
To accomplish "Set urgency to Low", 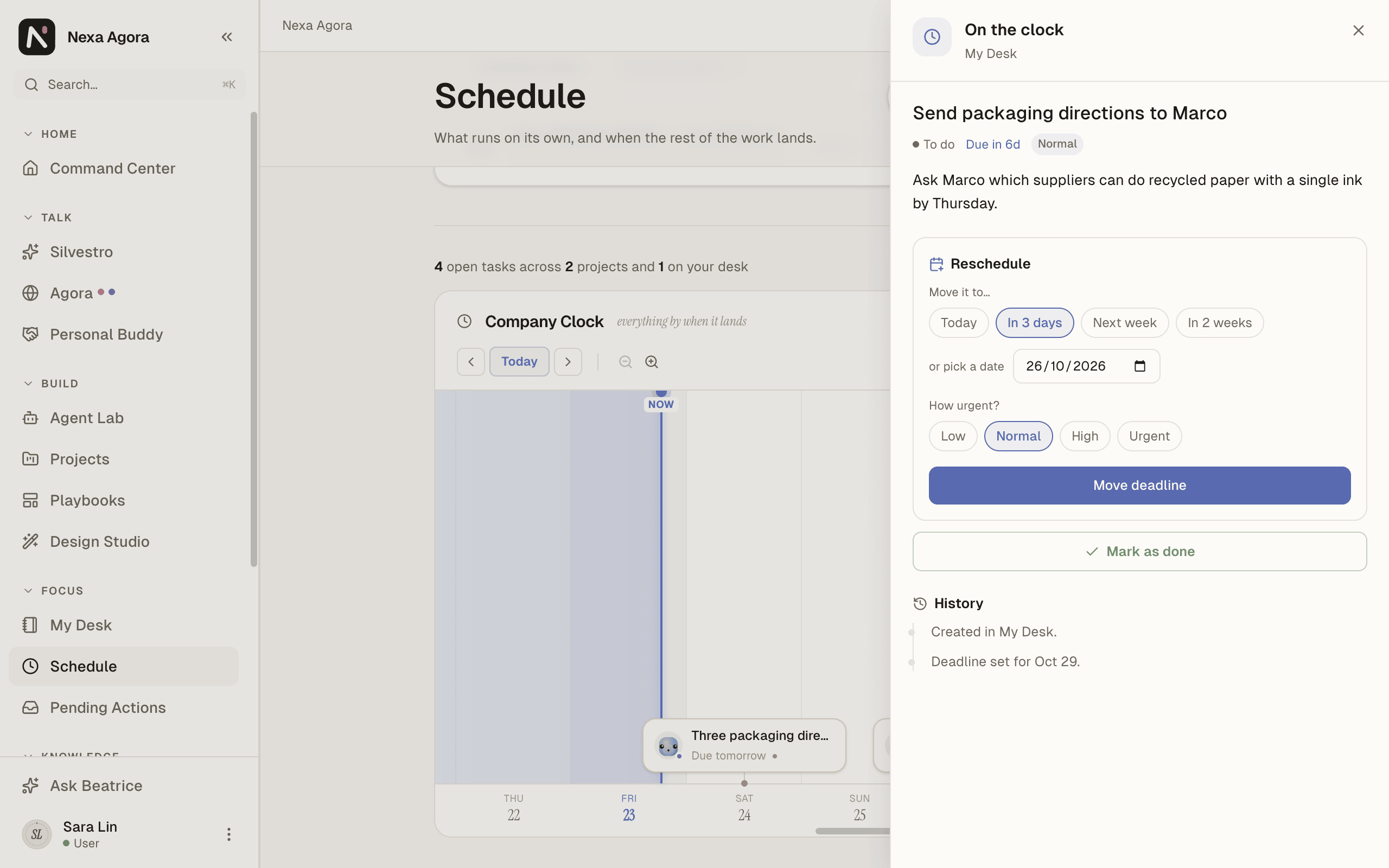I will [953, 436].
